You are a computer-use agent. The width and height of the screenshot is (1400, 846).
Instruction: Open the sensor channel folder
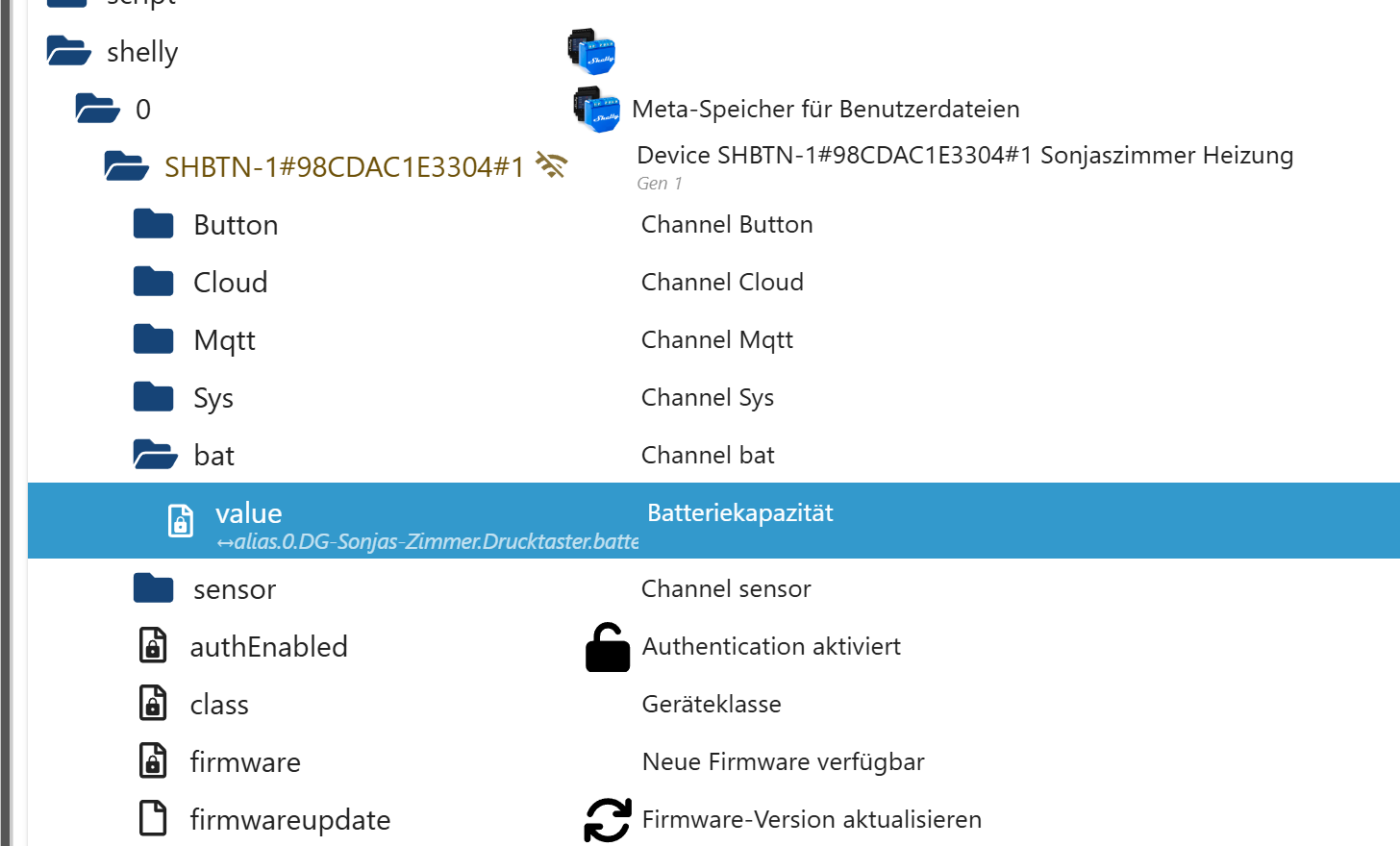pyautogui.click(x=154, y=588)
